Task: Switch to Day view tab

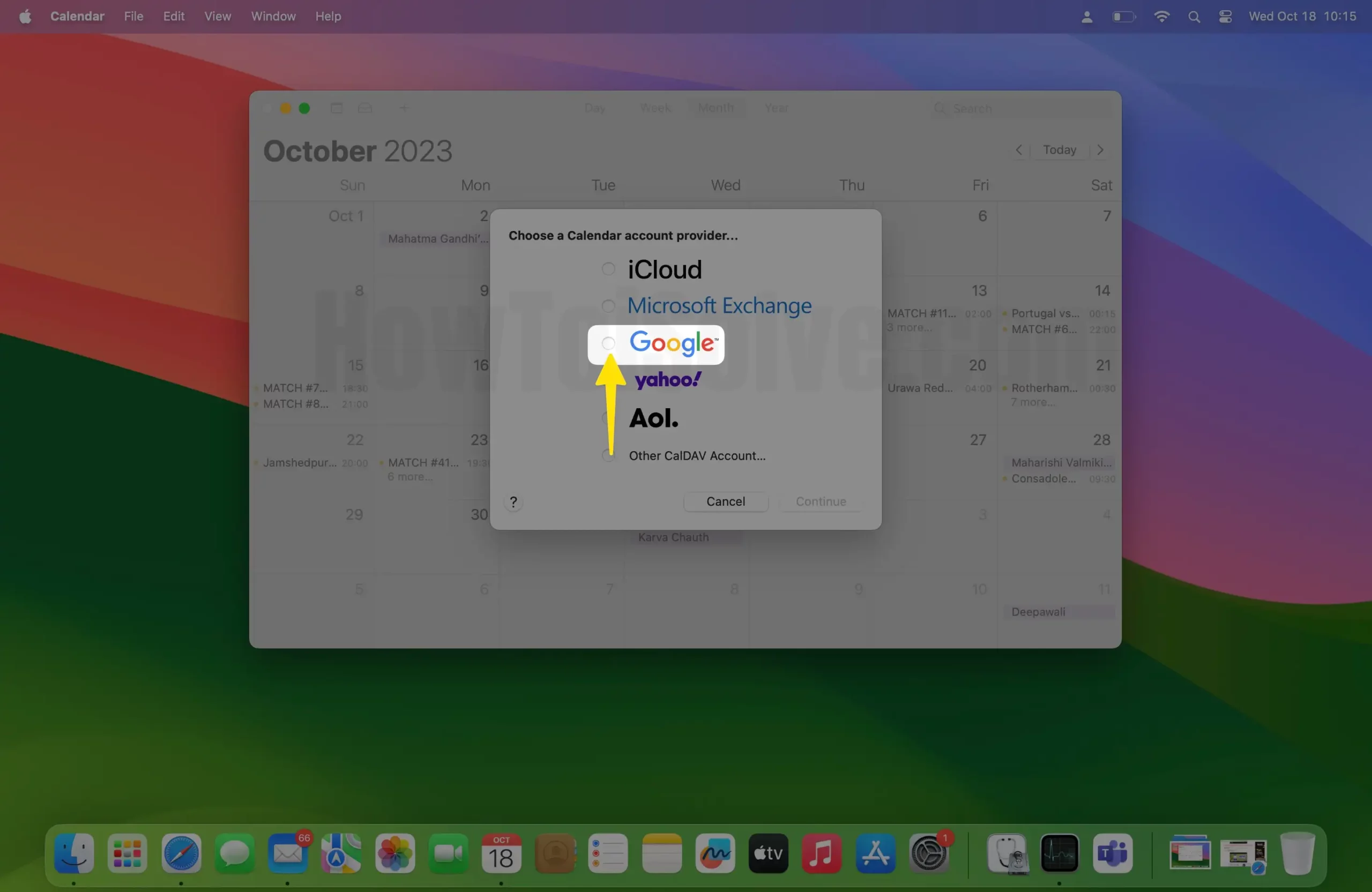Action: (595, 108)
